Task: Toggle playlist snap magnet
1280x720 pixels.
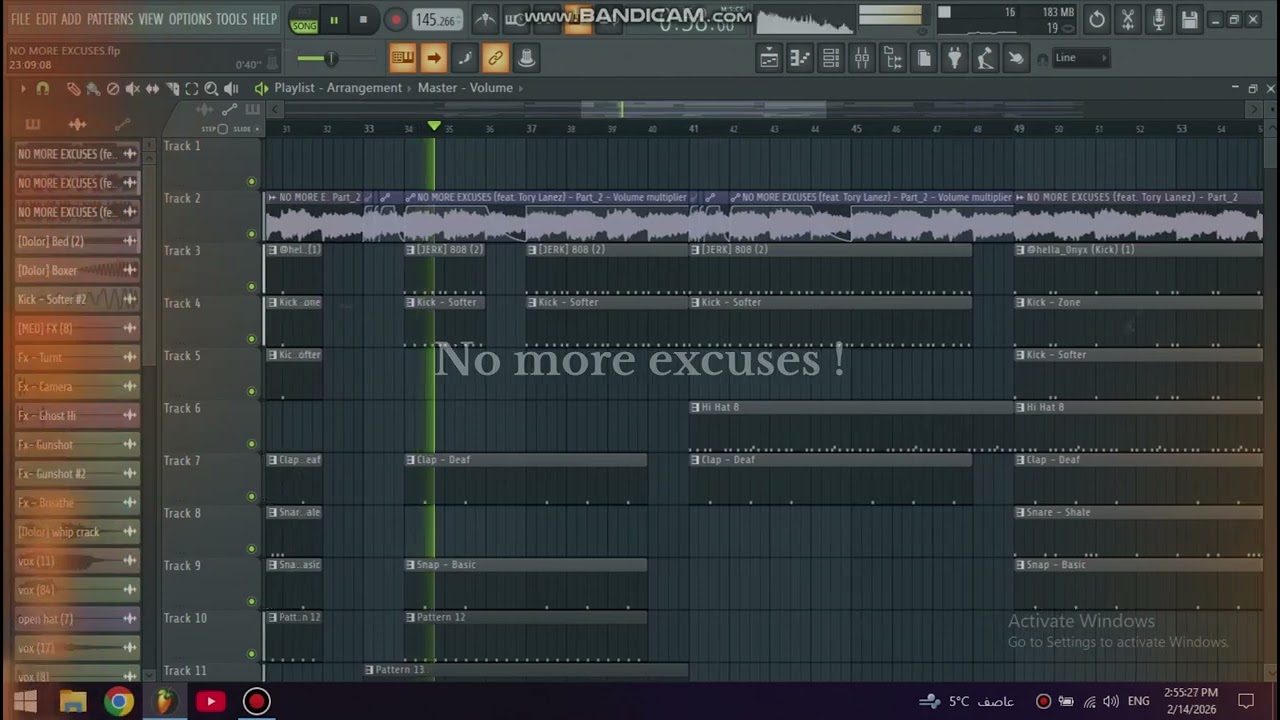Action: tap(43, 89)
